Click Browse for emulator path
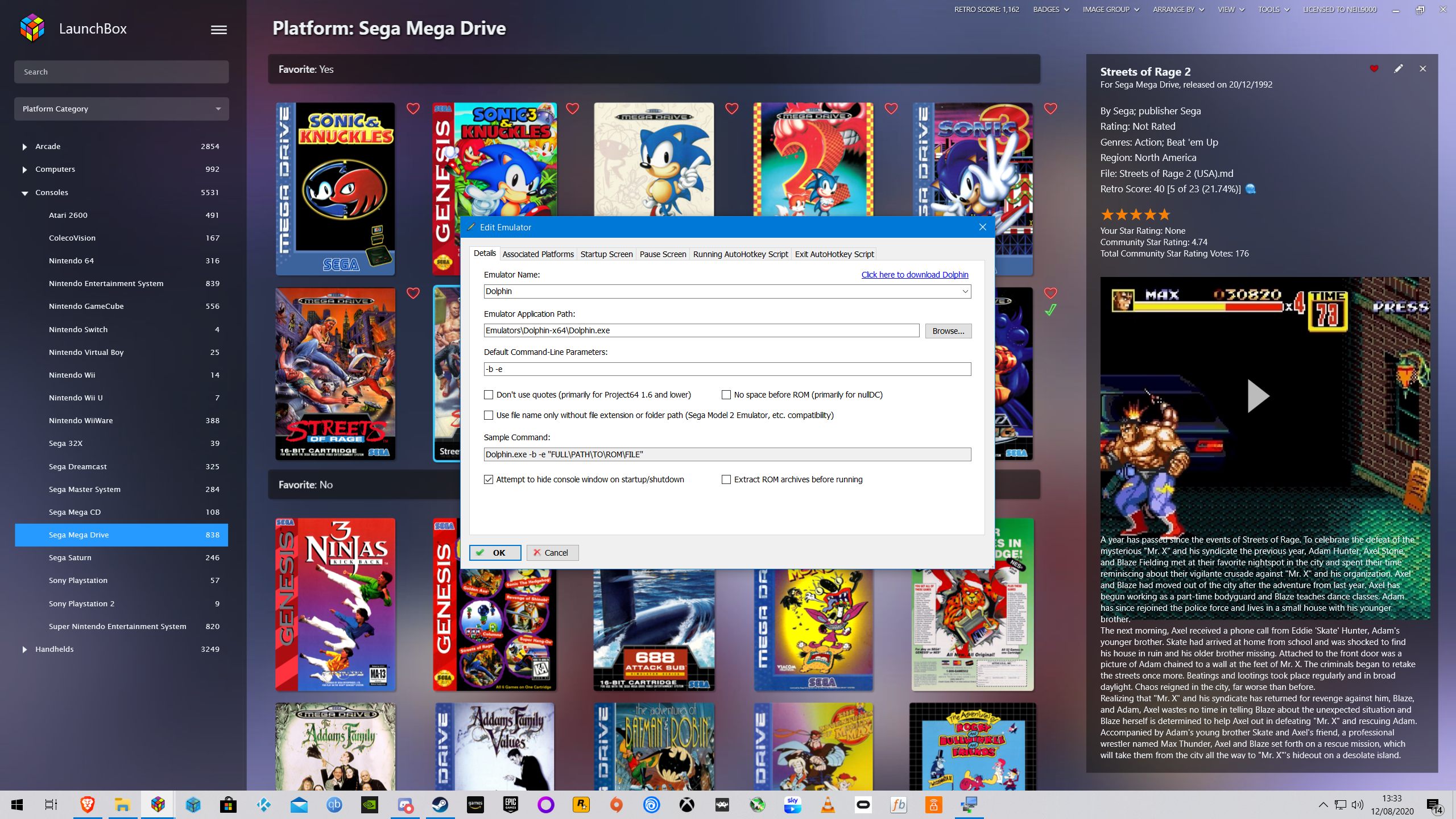The width and height of the screenshot is (1456, 819). click(x=948, y=331)
